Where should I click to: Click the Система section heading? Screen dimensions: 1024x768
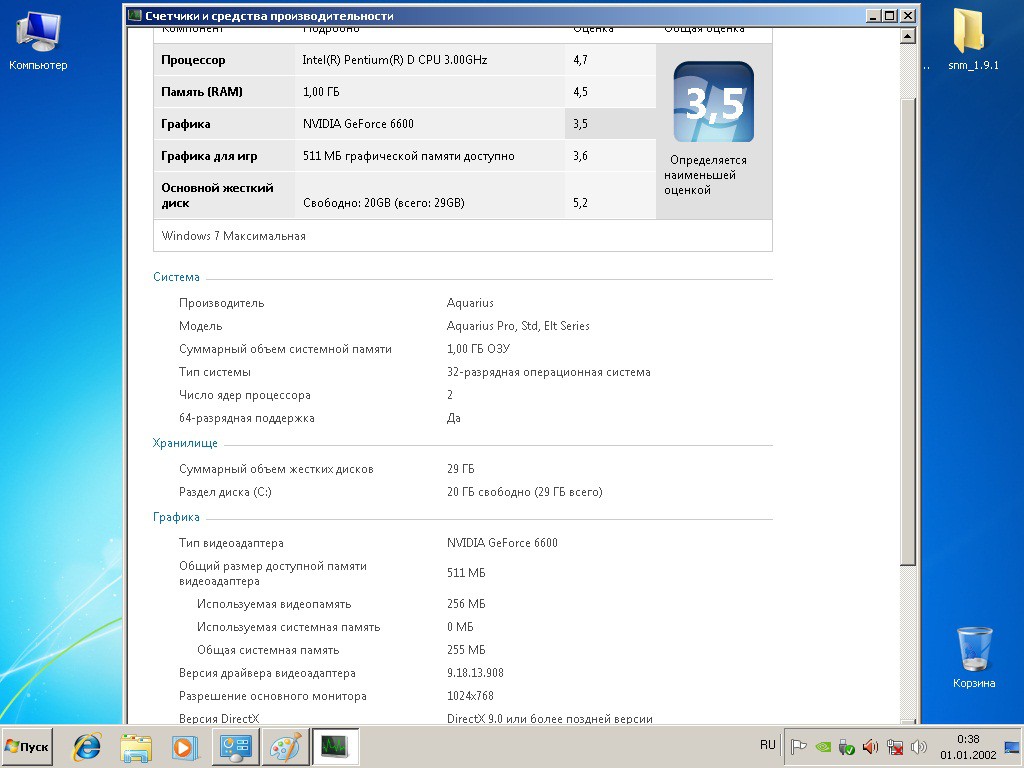[x=176, y=277]
